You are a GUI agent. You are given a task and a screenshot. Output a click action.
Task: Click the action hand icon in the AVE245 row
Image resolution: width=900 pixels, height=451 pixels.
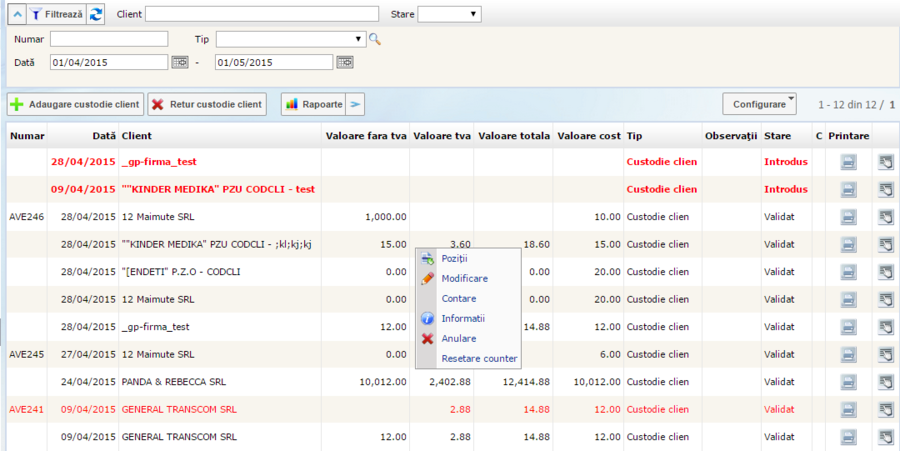tap(886, 353)
